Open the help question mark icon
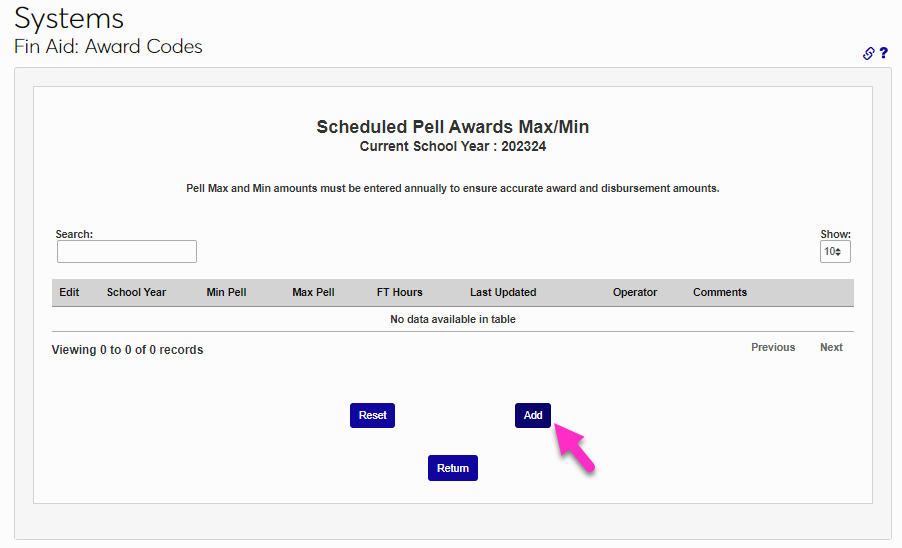This screenshot has height=548, width=902. click(x=884, y=54)
